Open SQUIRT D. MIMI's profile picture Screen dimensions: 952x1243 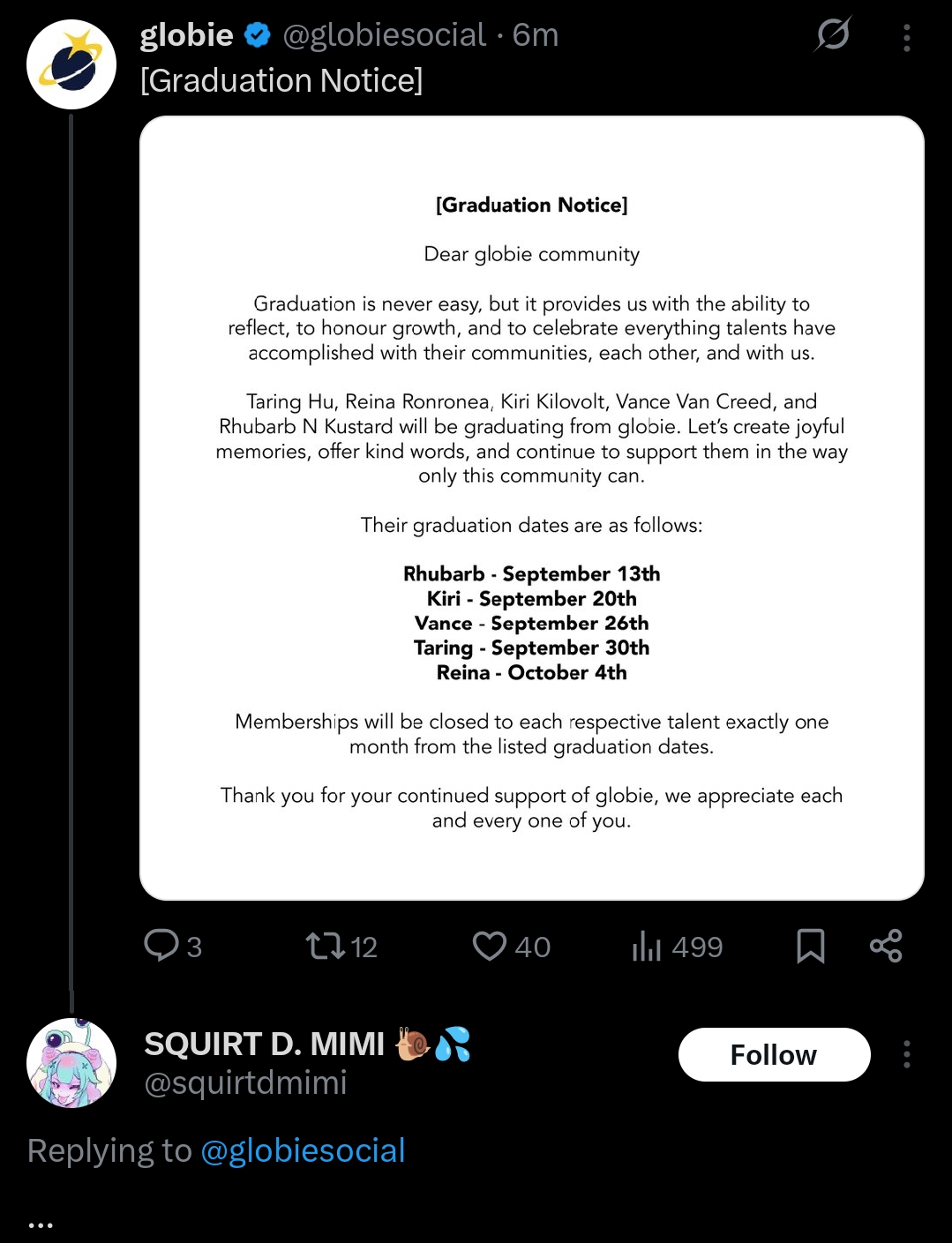coord(71,1062)
